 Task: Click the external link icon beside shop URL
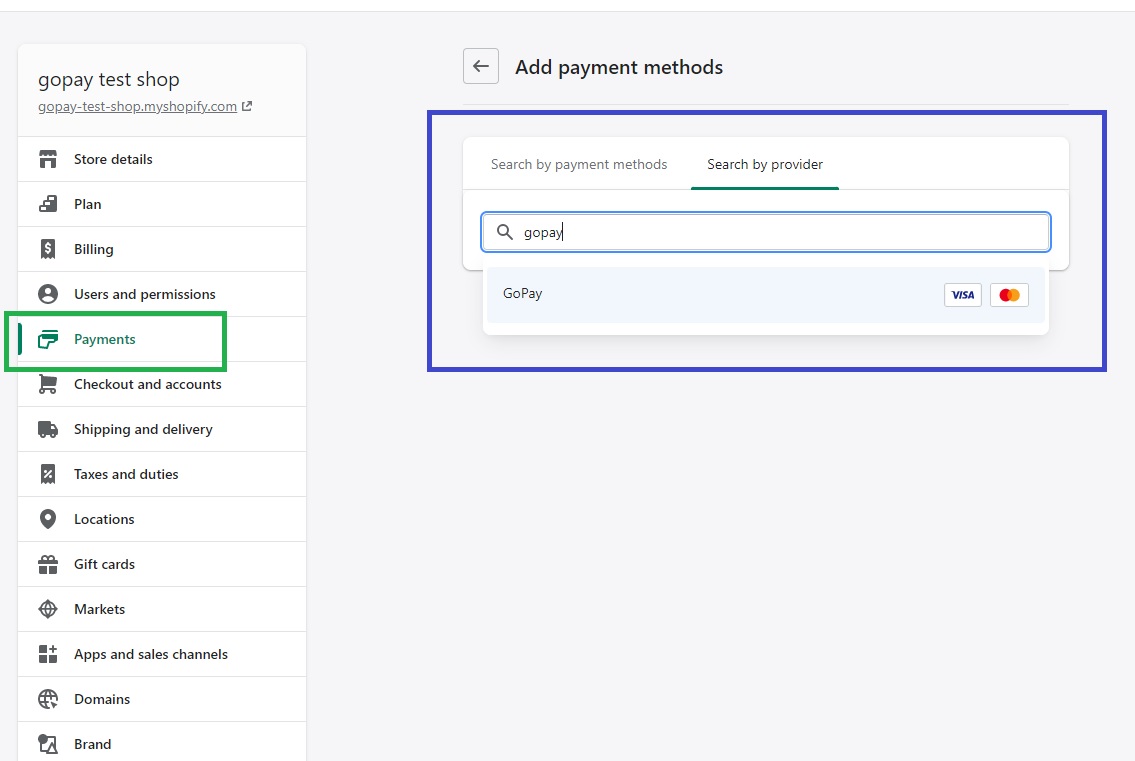[247, 106]
